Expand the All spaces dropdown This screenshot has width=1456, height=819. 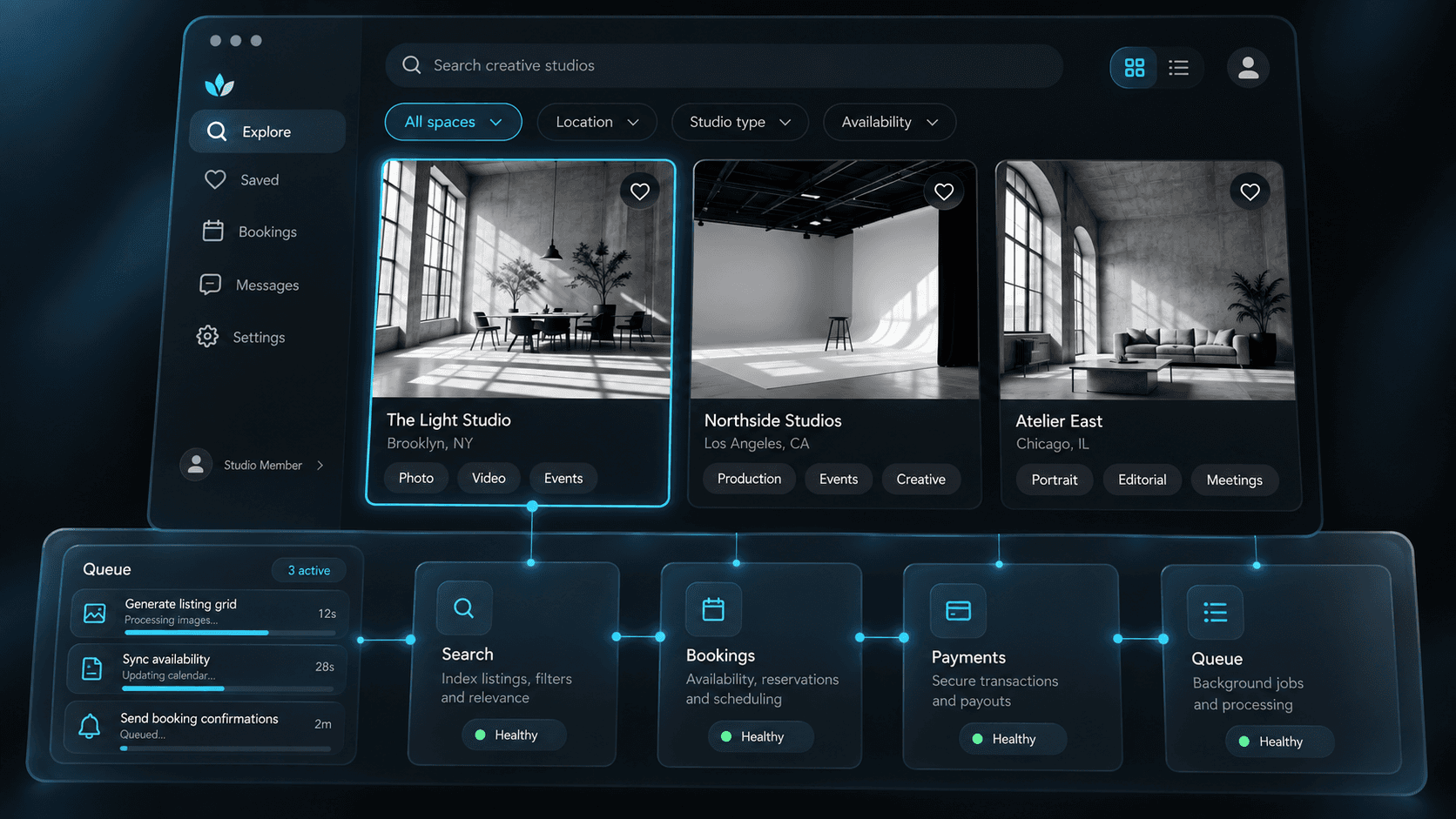pos(453,122)
